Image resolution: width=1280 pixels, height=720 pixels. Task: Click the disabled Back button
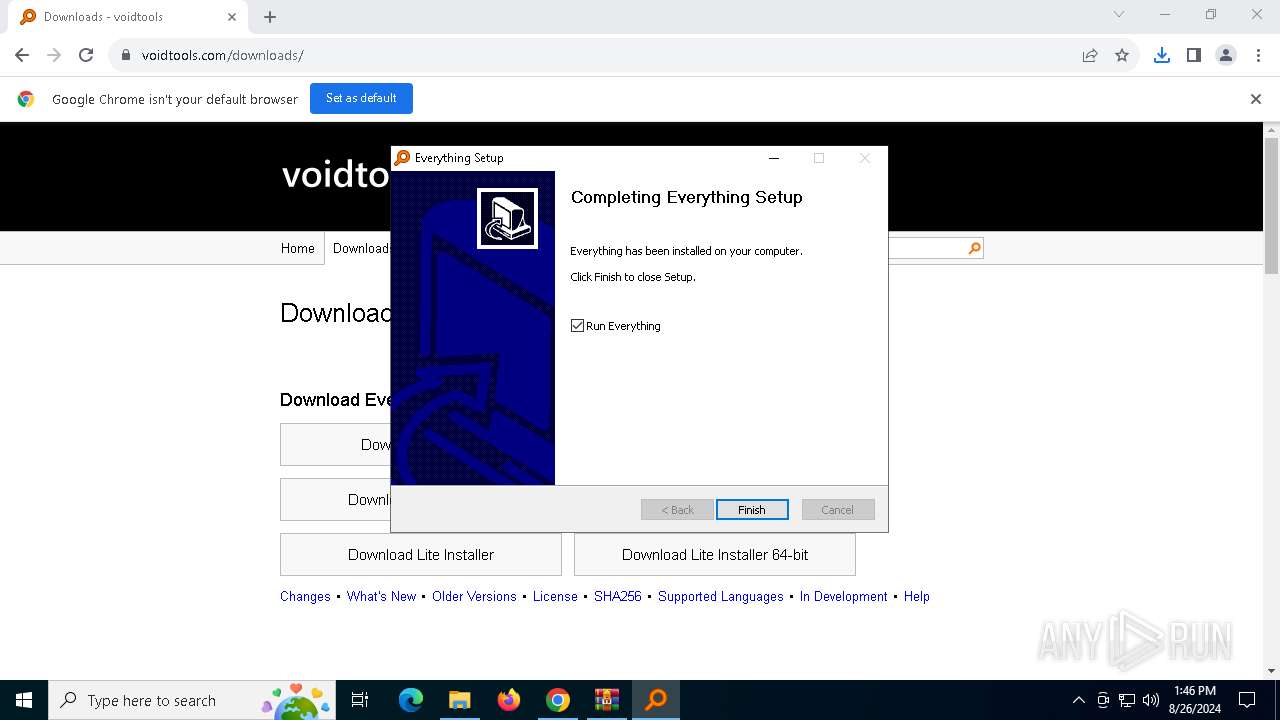click(677, 510)
